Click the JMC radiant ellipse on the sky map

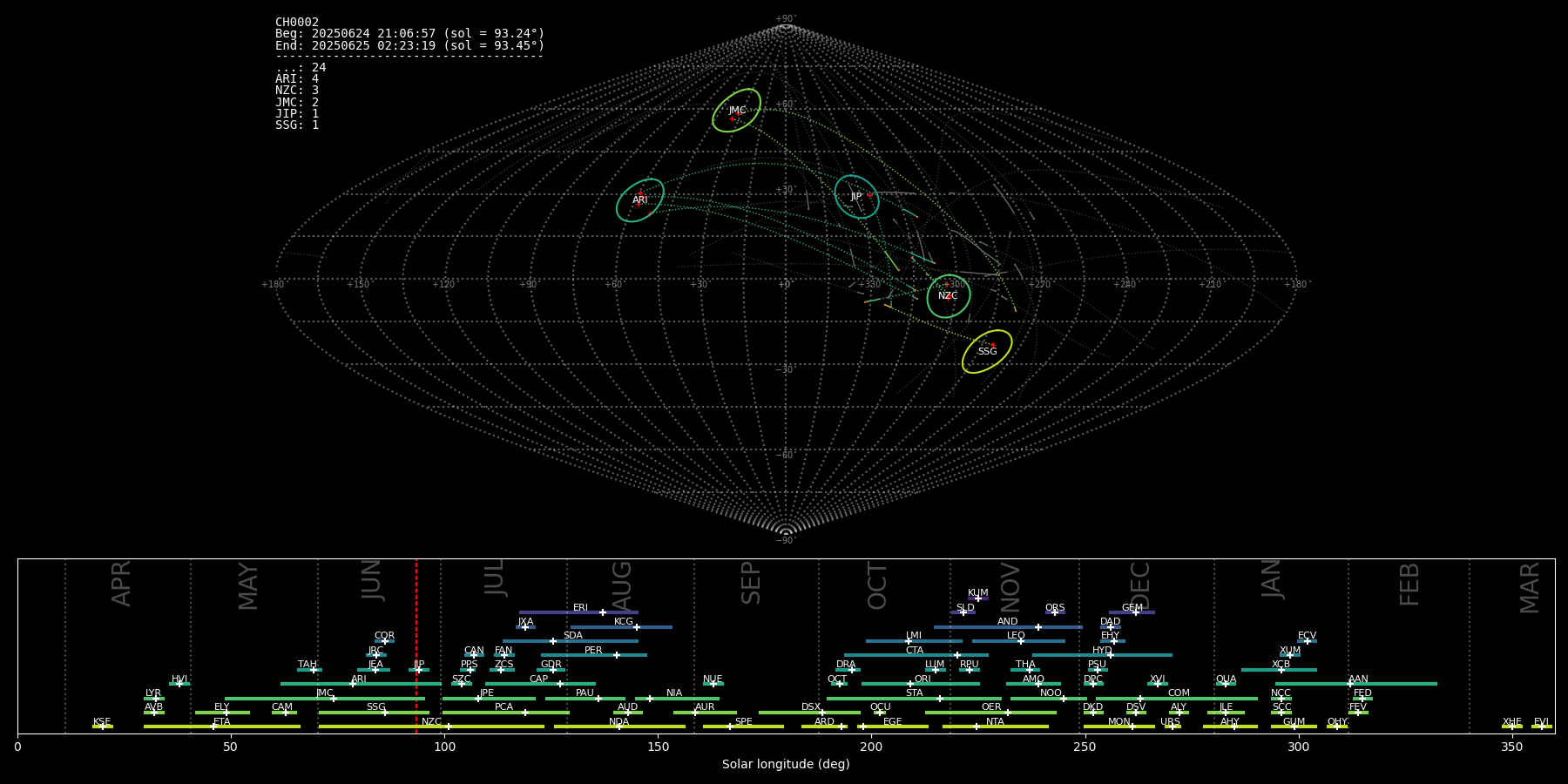736,111
